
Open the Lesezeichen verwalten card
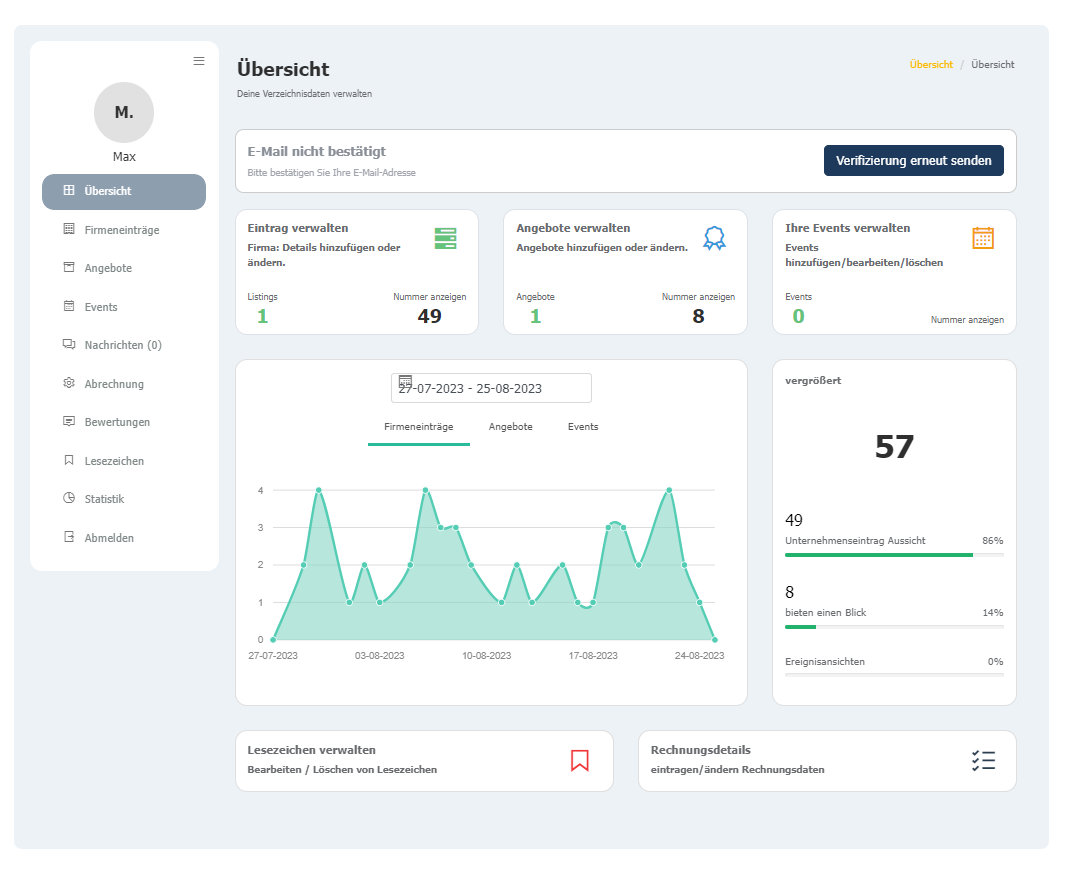[424, 761]
